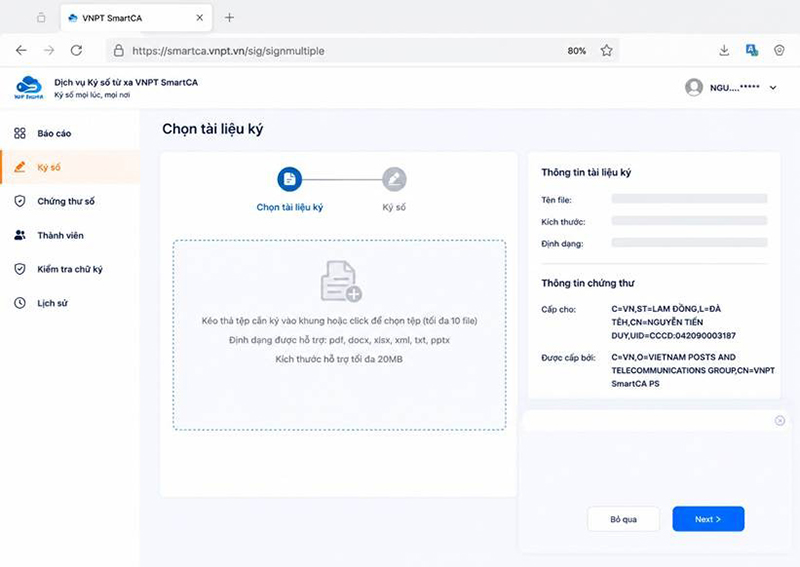The height and width of the screenshot is (567, 800).
Task: Click the Bỏ qua button
Action: tap(623, 519)
